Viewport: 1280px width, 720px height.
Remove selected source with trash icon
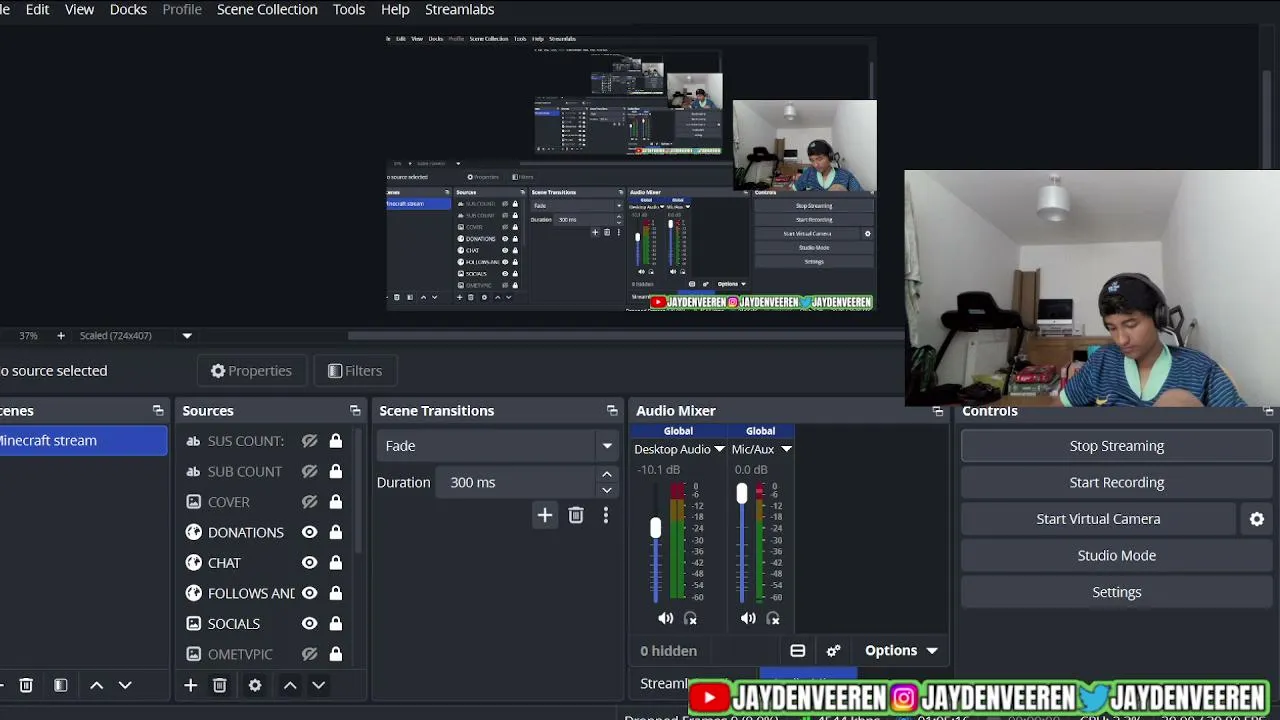click(220, 685)
